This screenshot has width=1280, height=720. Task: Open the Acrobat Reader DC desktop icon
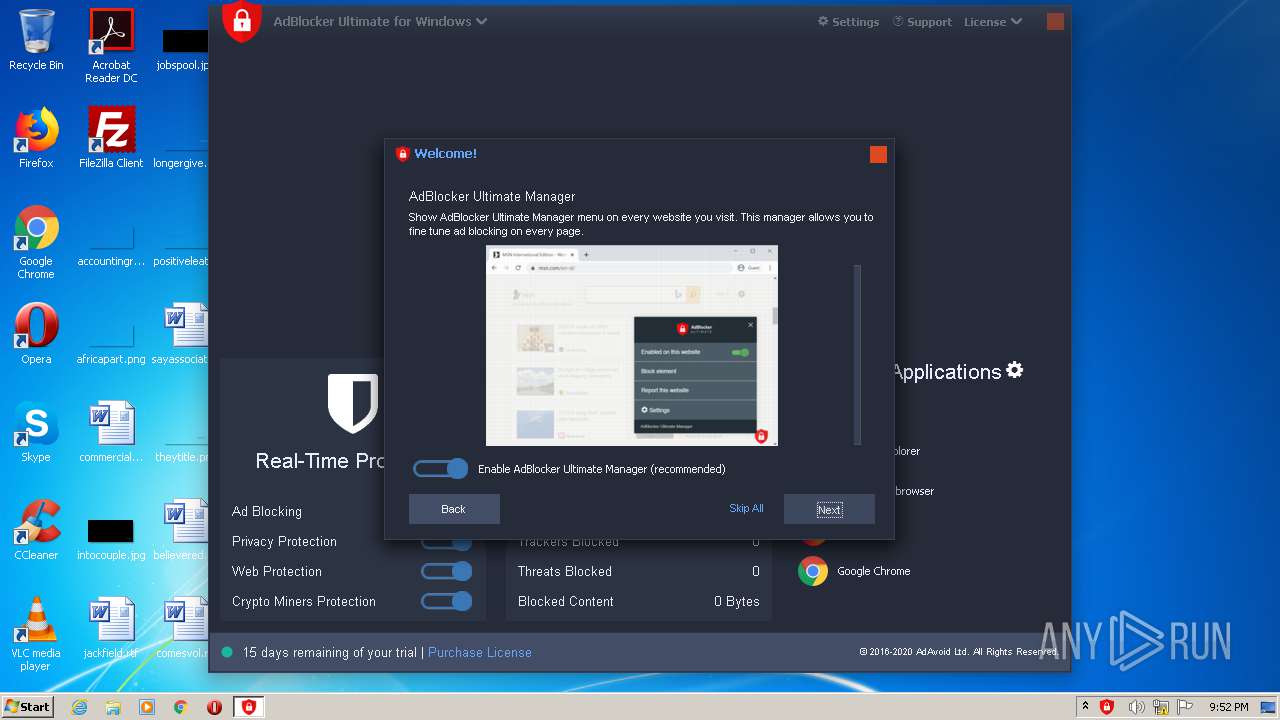coord(111,46)
